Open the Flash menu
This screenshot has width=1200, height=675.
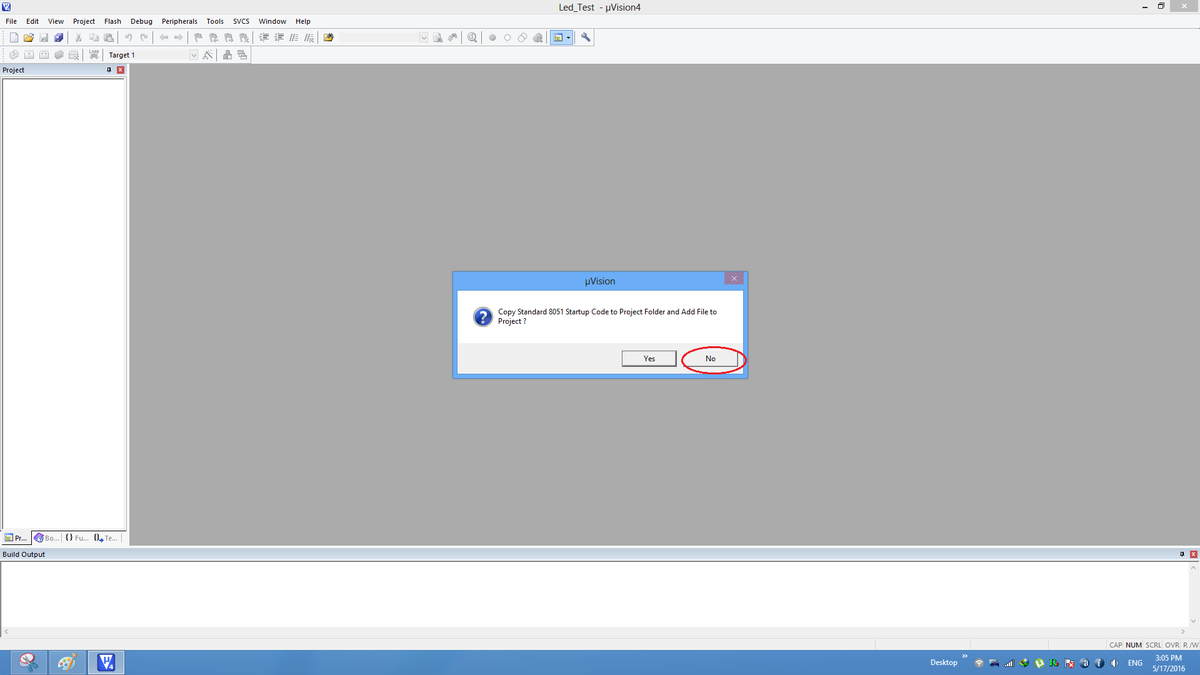pos(113,21)
